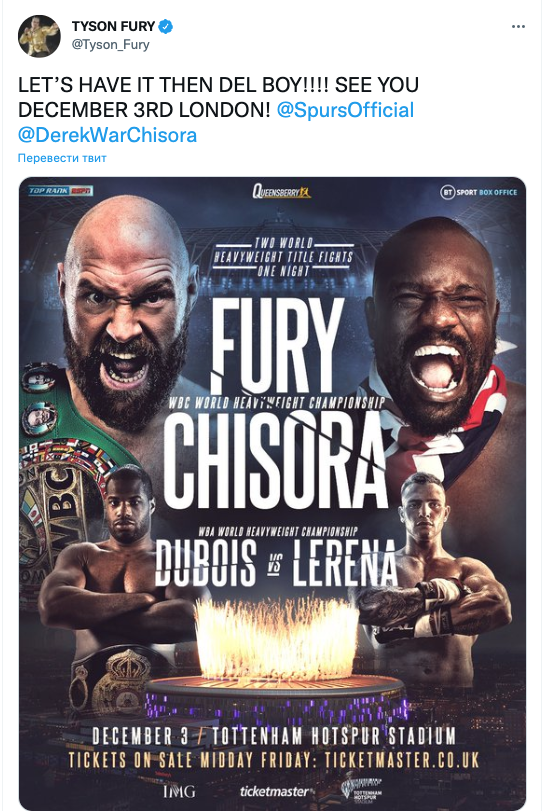Click the BT Sport Box Office logo
The height and width of the screenshot is (811, 542).
[478, 192]
